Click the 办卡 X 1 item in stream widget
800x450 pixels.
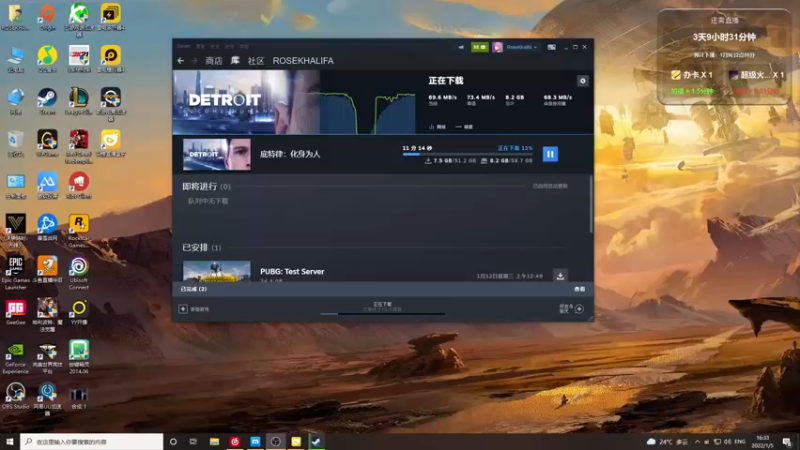pyautogui.click(x=692, y=75)
